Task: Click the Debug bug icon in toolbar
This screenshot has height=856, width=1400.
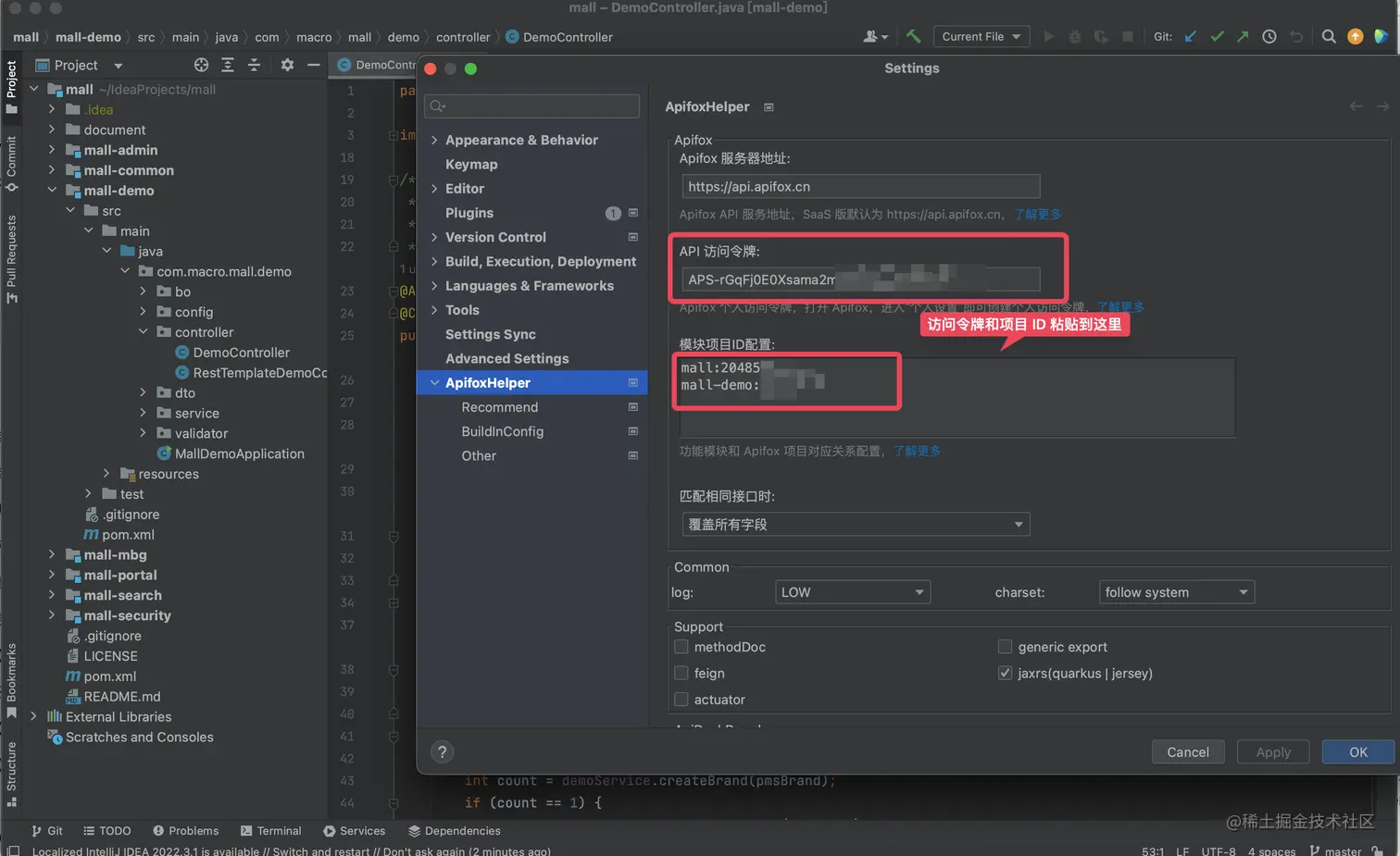Action: click(x=1075, y=37)
